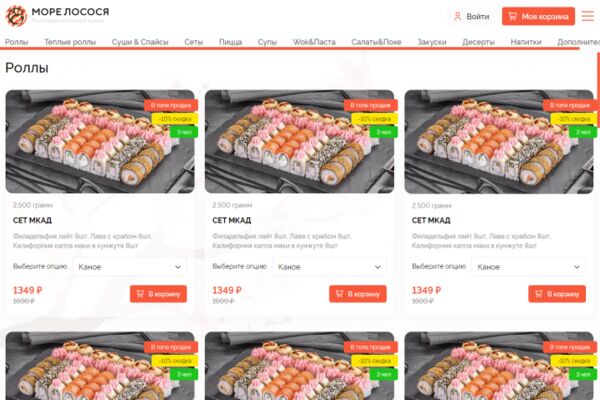The height and width of the screenshot is (400, 600).
Task: Open the hamburger menu icon
Action: point(588,16)
